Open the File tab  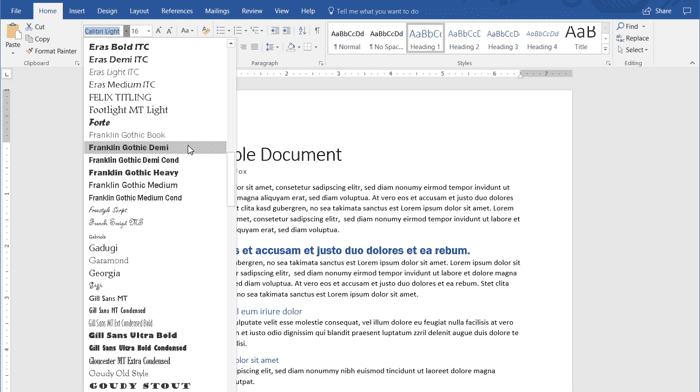16,11
